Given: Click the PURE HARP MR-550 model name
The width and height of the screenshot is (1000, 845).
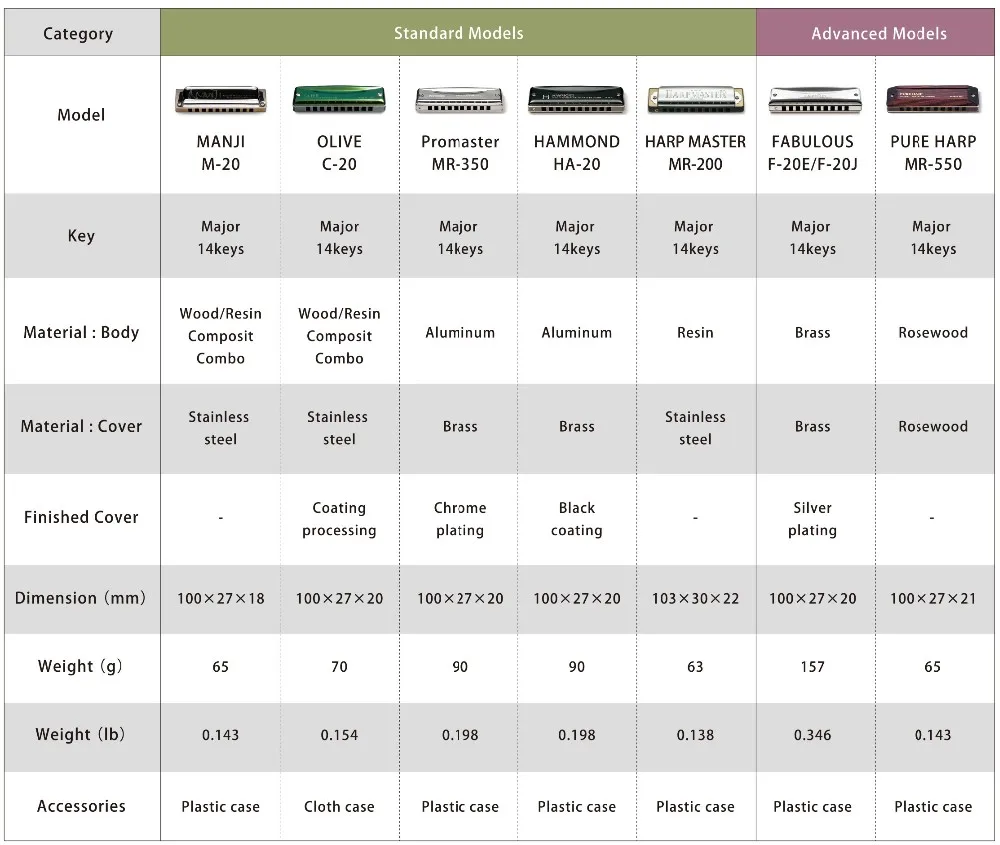Looking at the screenshot, I should [x=933, y=152].
